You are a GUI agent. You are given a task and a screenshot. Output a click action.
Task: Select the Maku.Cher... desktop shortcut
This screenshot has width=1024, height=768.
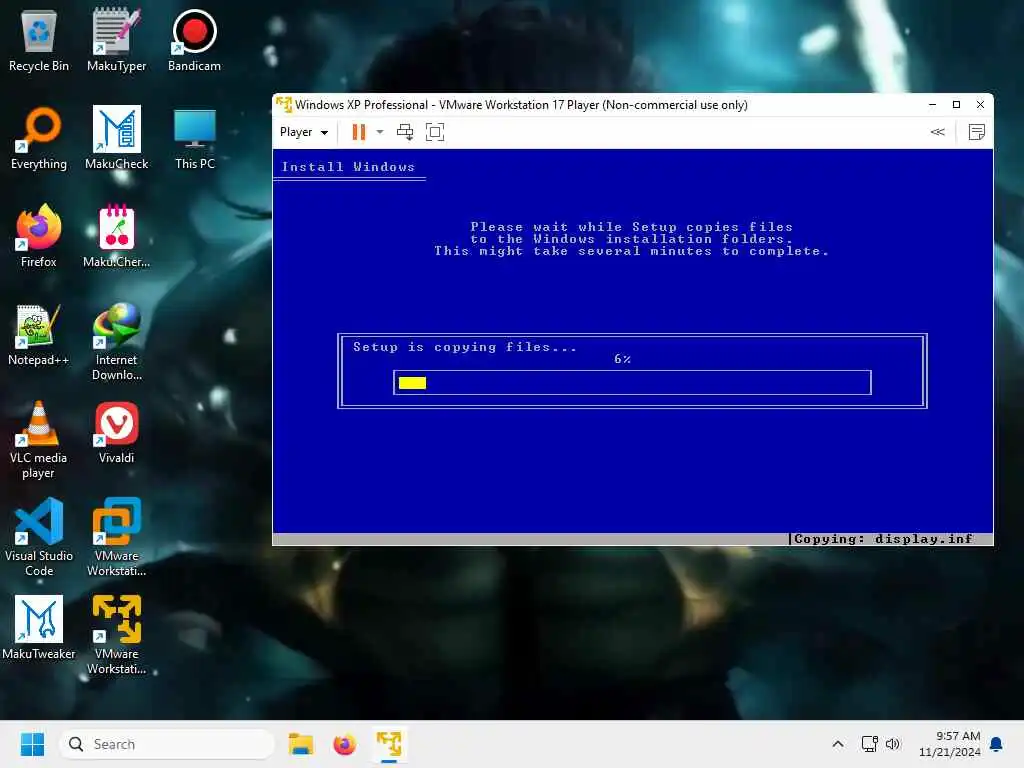click(x=116, y=236)
